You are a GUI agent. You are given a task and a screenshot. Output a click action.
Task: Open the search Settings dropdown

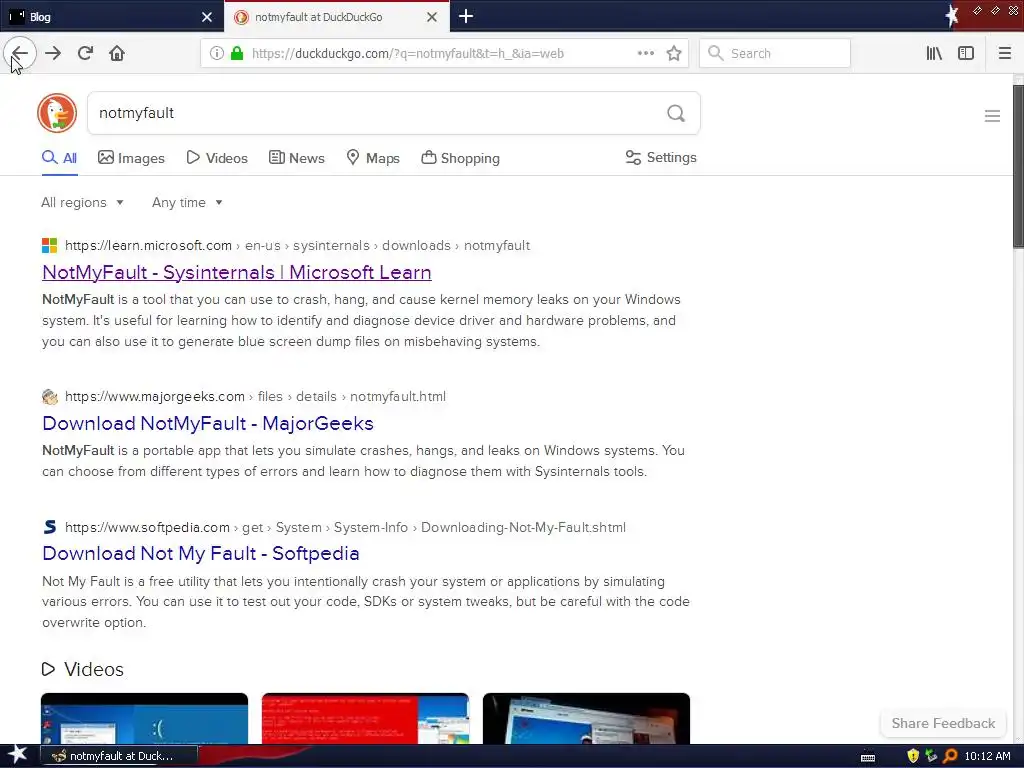point(661,157)
